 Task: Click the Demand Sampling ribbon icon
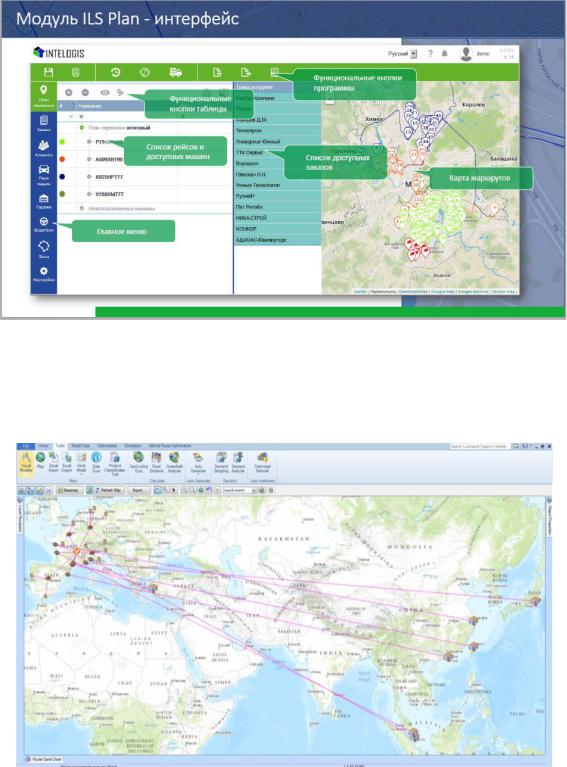[221, 462]
